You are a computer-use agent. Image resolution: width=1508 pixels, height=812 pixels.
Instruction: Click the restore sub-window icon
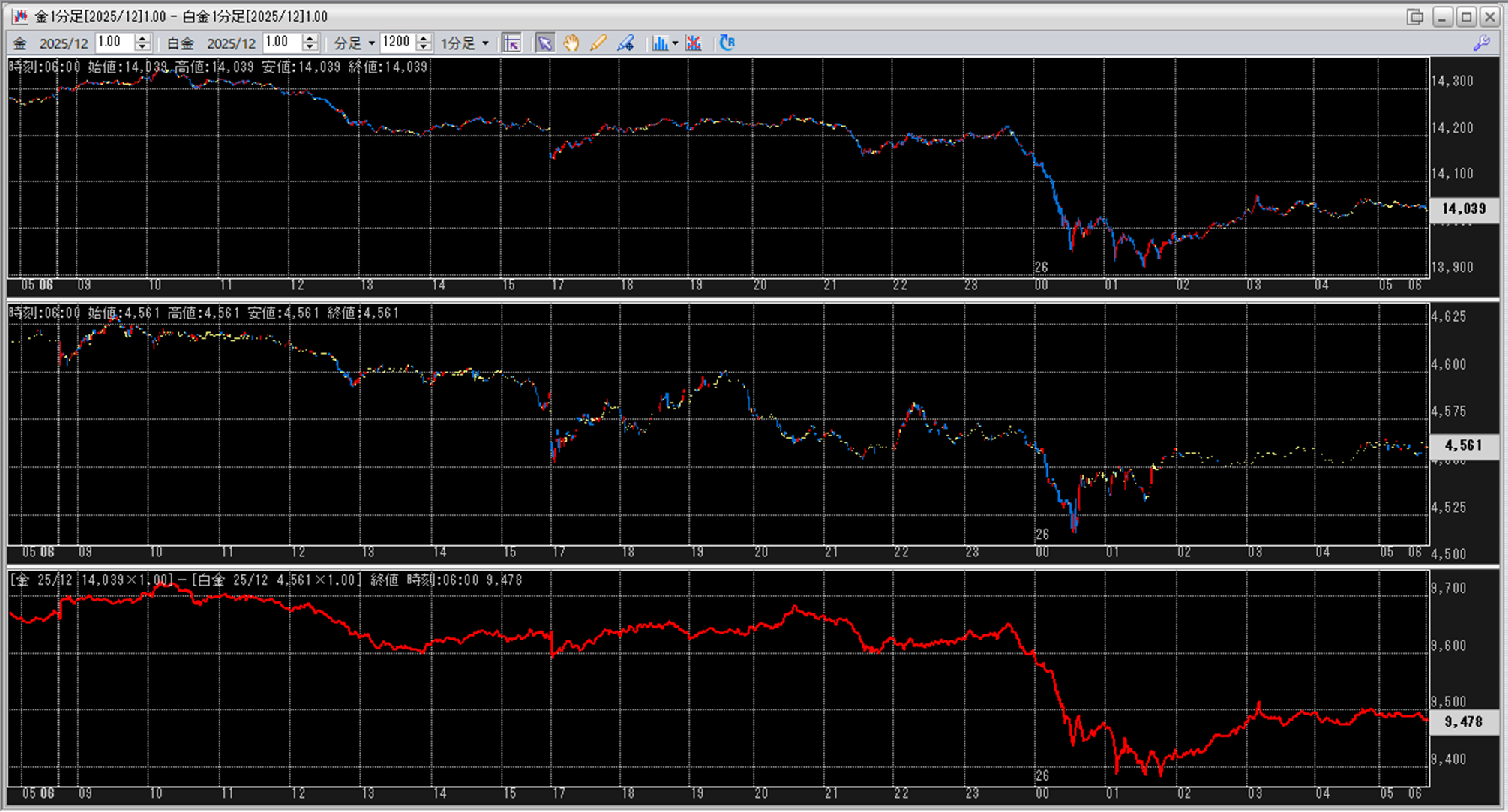(1415, 16)
